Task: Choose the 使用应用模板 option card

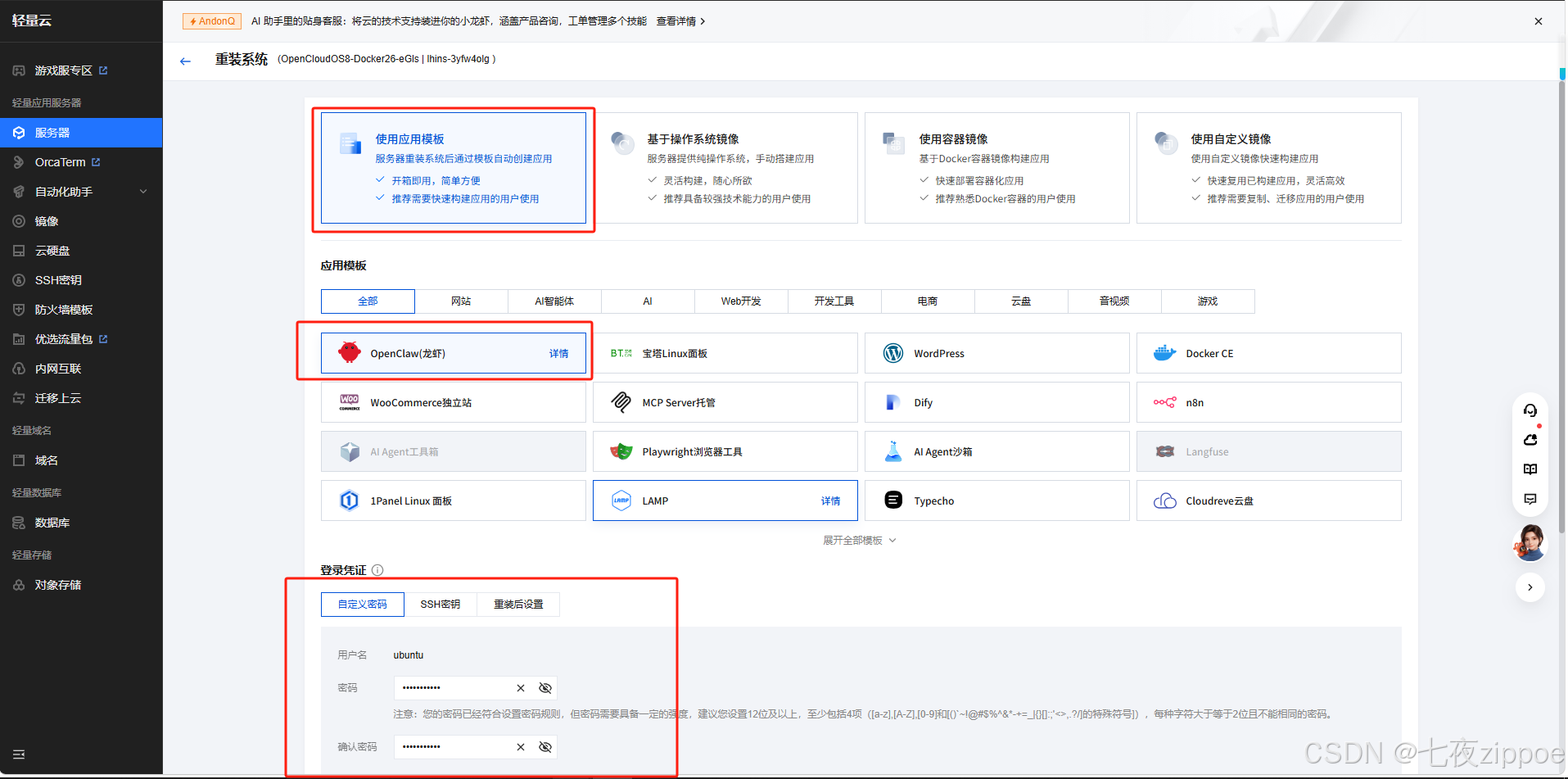Action: 454,168
